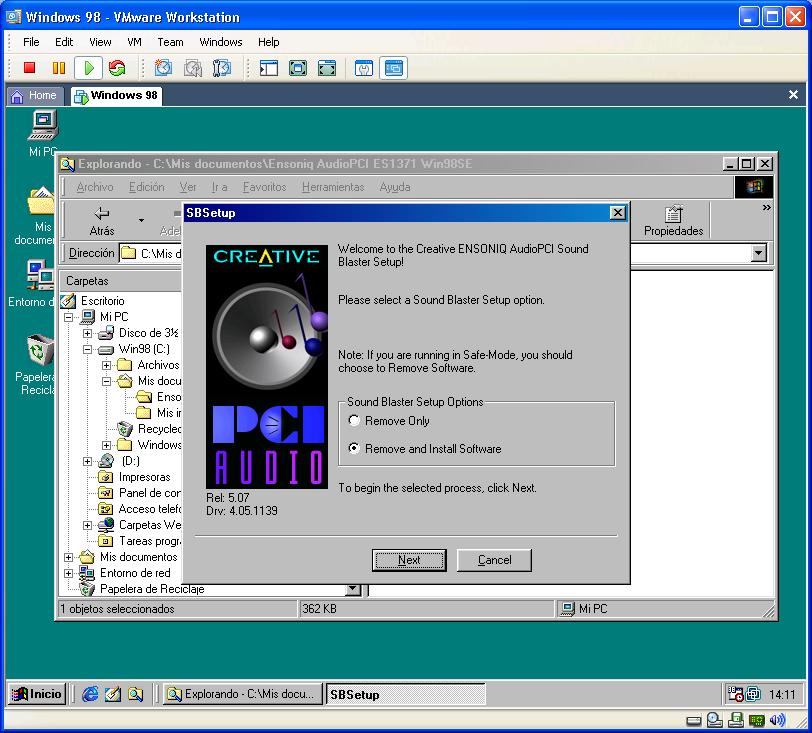Viewport: 812px width, 733px height.
Task: Expand the Disco de 3½ tree node
Action: 87,333
